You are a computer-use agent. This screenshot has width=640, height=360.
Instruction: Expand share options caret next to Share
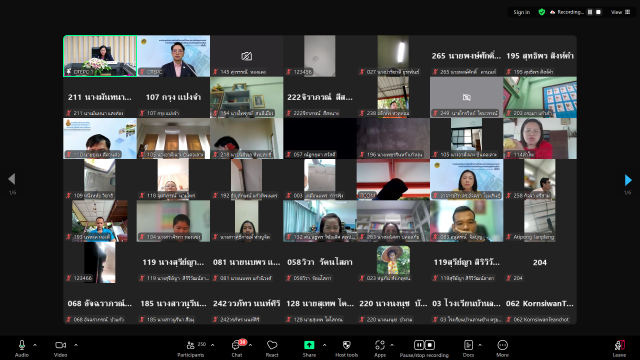[324, 345]
